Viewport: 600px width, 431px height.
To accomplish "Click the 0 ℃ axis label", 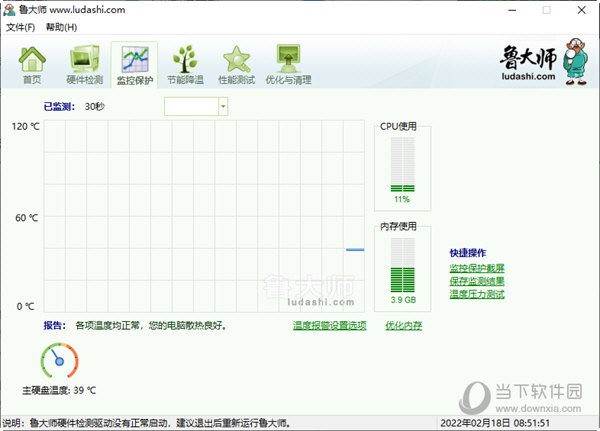I will pos(25,306).
